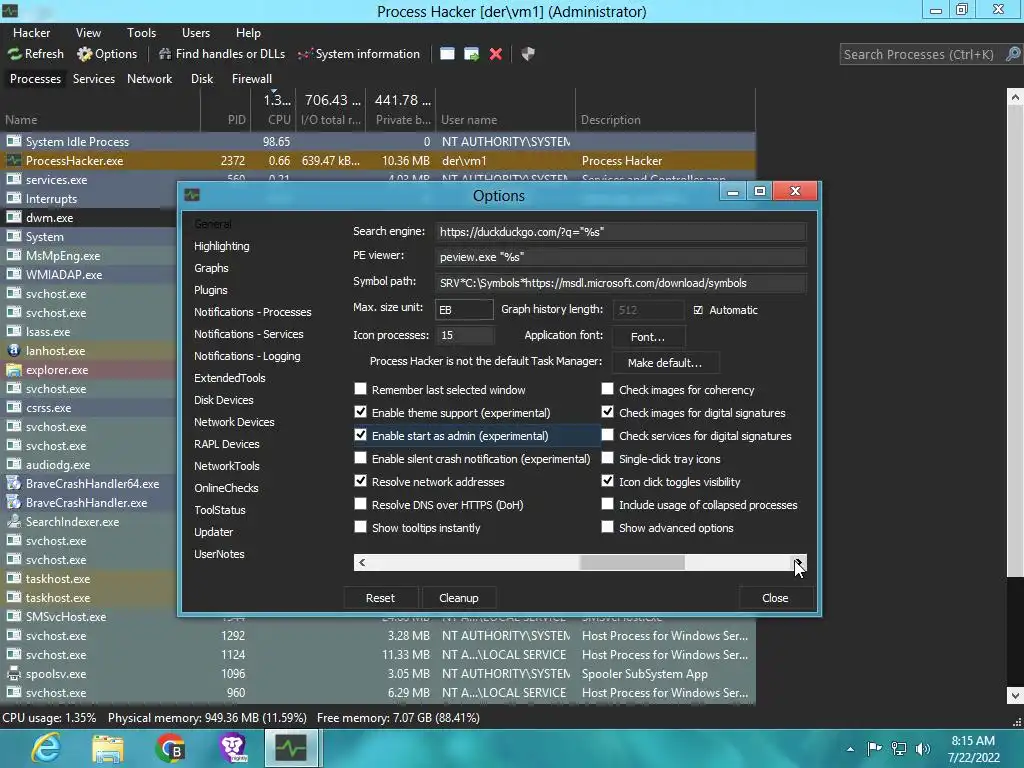This screenshot has height=768, width=1024.
Task: Click the Action Center flag icon
Action: 874,748
